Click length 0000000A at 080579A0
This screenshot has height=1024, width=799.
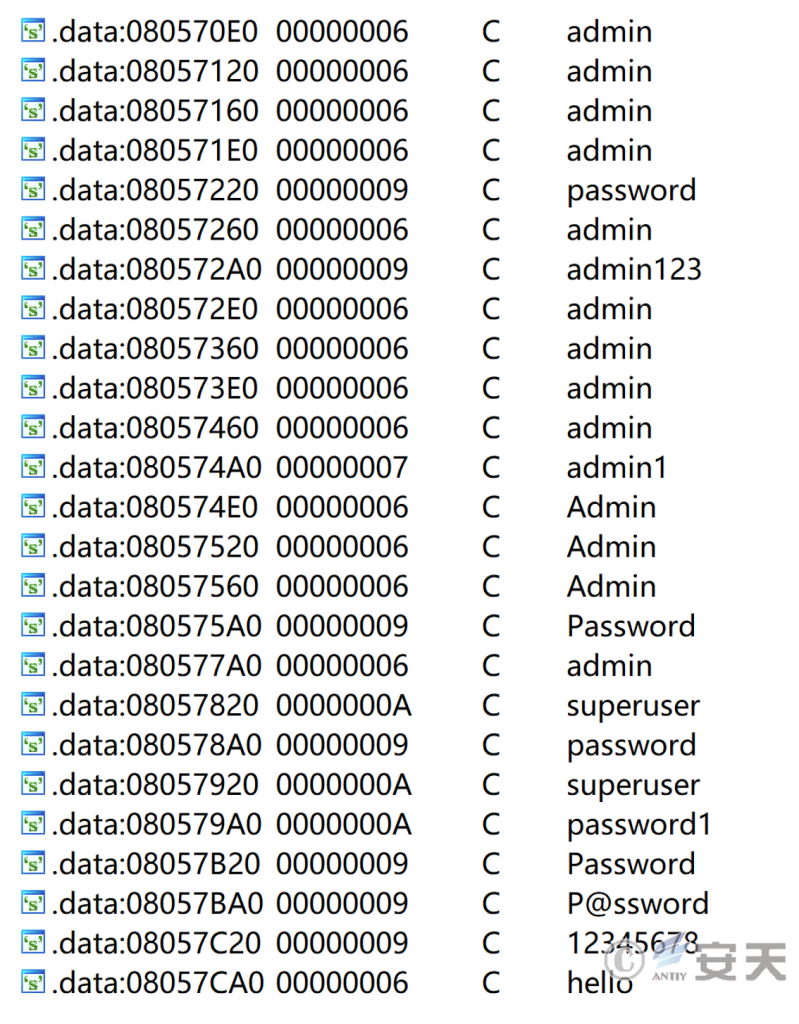point(344,824)
